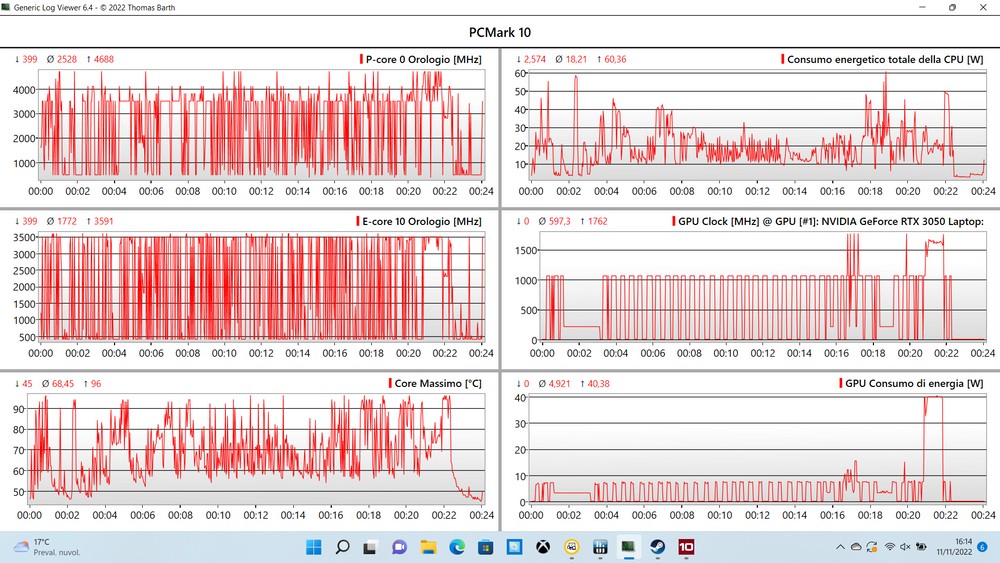
Task: Launch the Chat app on the taskbar
Action: (x=399, y=547)
